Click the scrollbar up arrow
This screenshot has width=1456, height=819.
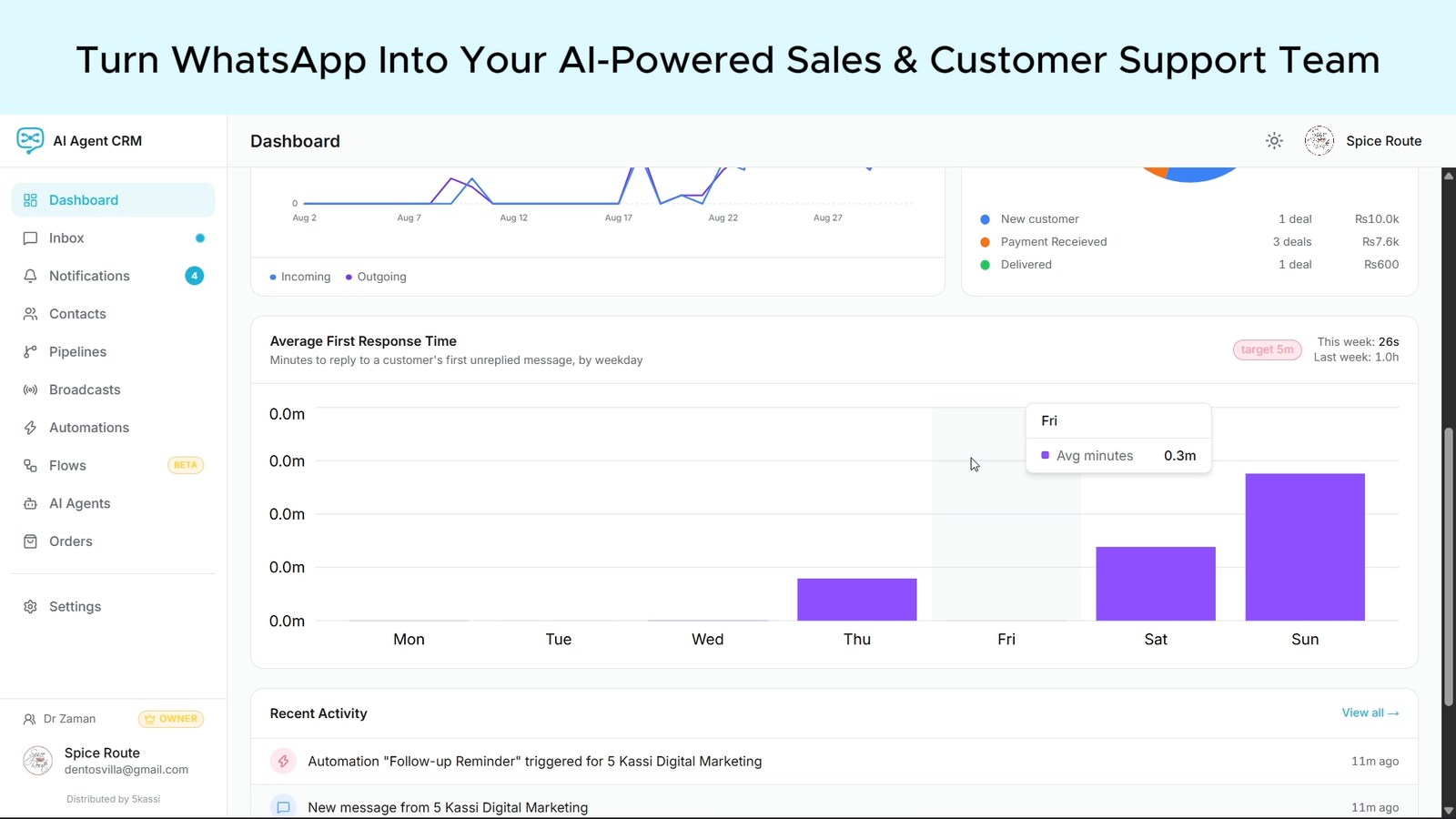tap(1448, 175)
